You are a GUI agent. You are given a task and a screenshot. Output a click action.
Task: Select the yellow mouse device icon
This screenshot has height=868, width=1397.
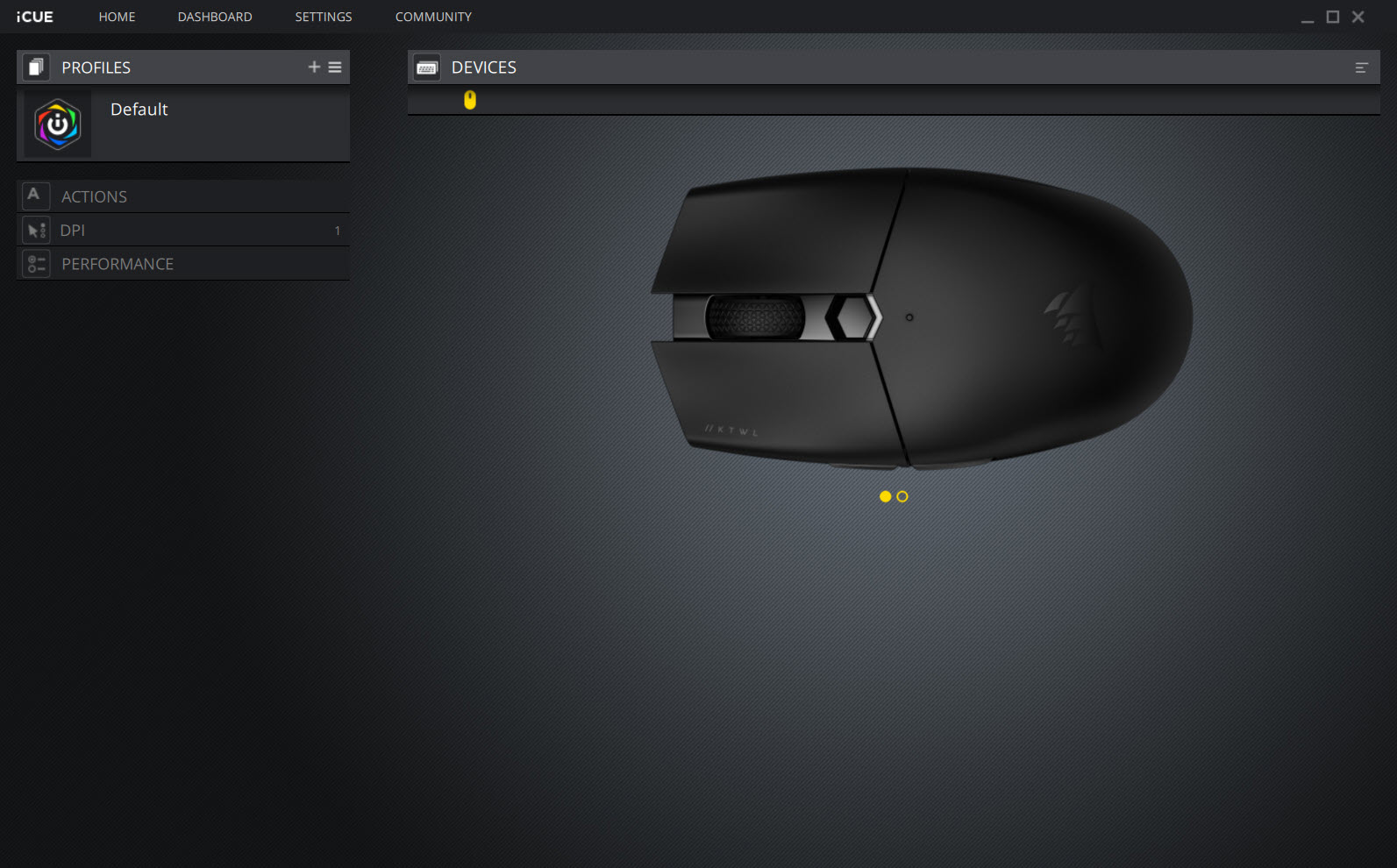(x=470, y=100)
